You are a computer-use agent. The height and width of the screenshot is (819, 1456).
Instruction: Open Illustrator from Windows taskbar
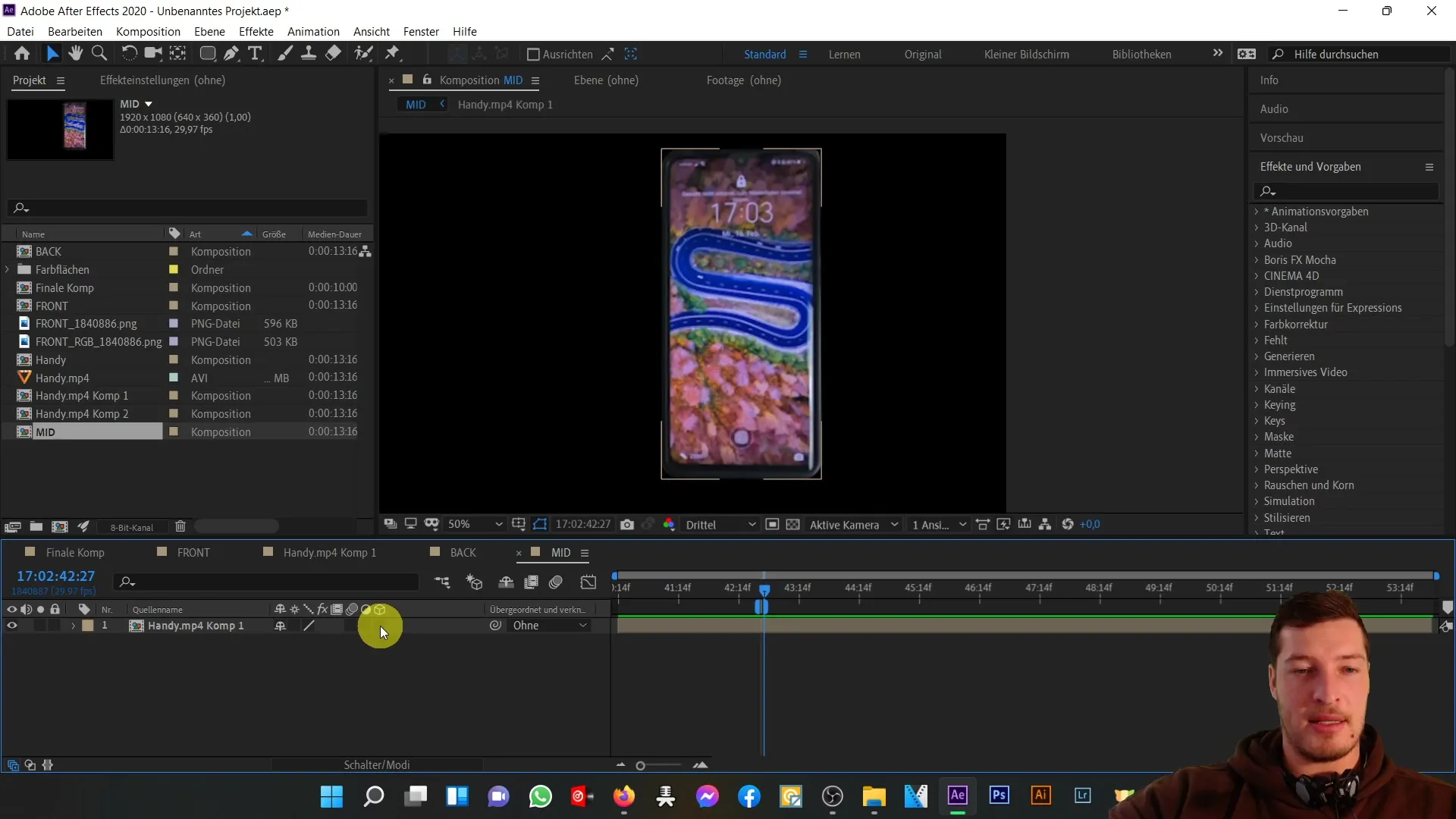tap(1040, 795)
